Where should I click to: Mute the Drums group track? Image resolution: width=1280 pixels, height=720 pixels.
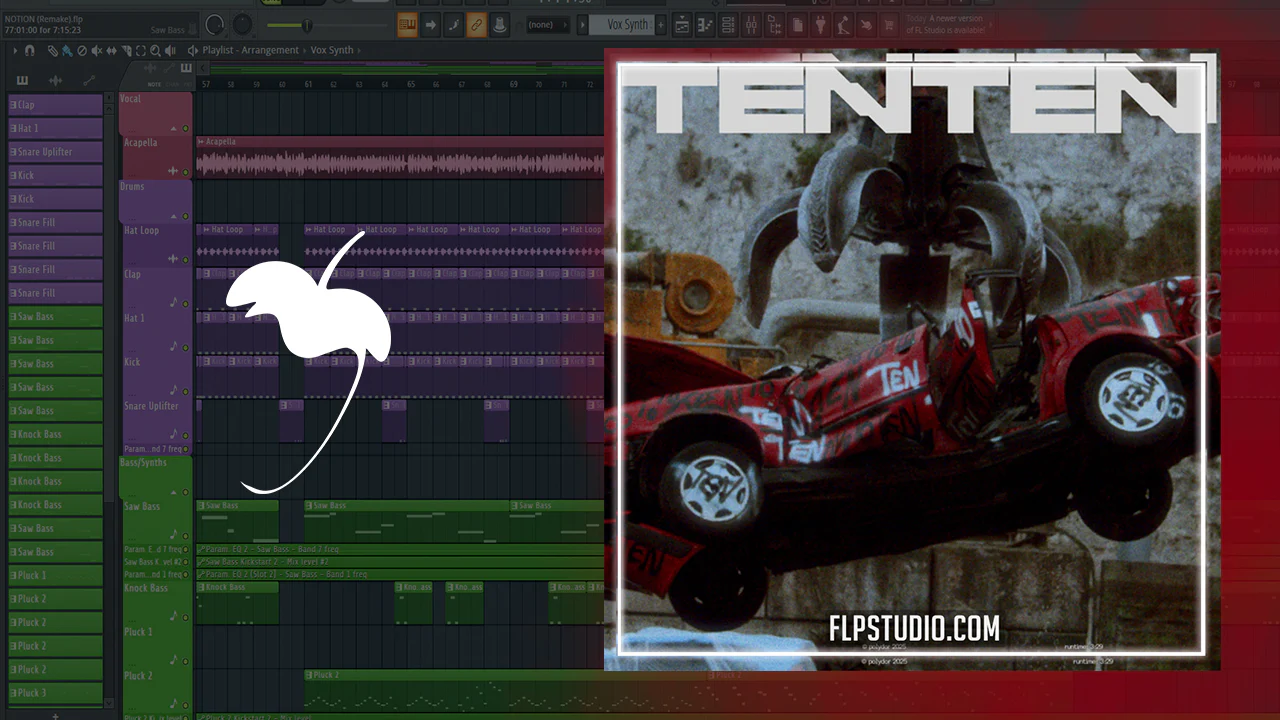(x=185, y=216)
